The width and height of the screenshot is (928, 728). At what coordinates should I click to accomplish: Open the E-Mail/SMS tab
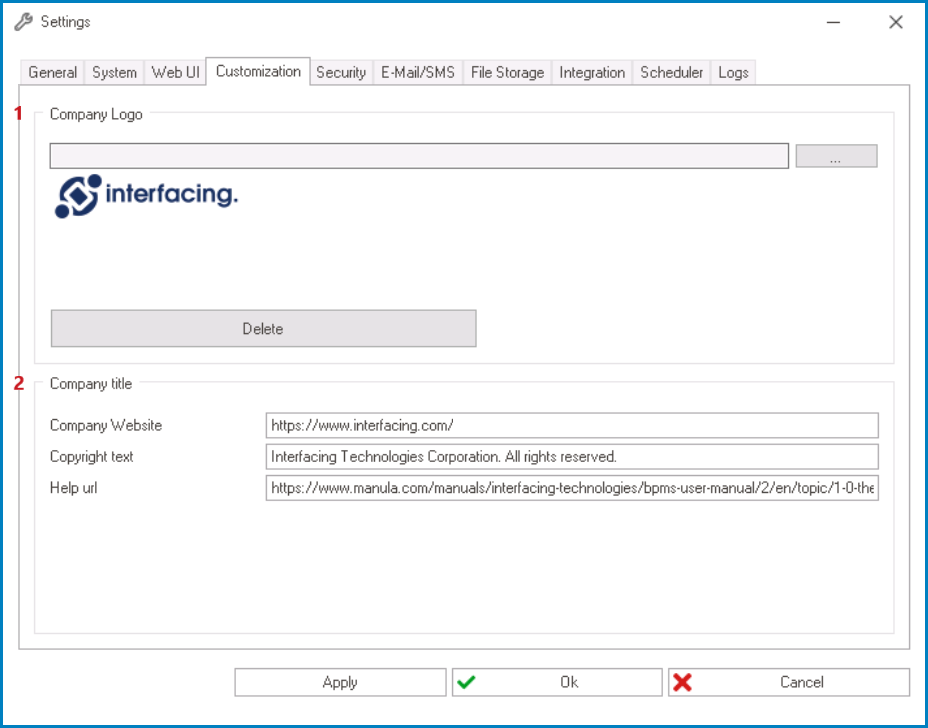[x=418, y=72]
